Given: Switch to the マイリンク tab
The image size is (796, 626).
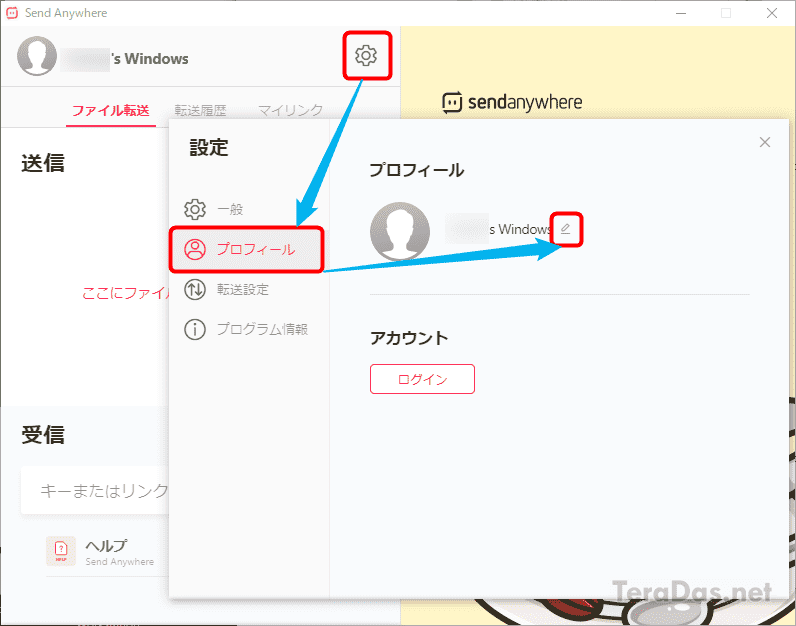Looking at the screenshot, I should click(290, 110).
